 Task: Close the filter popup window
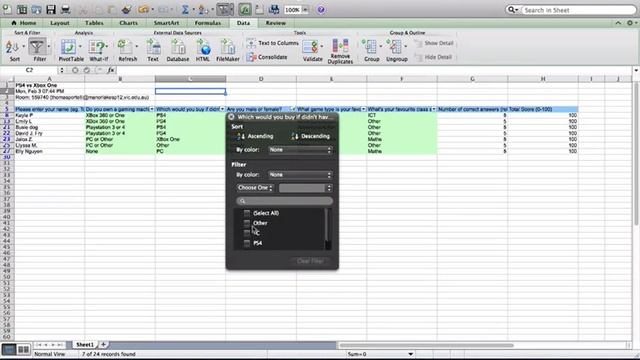(231, 117)
